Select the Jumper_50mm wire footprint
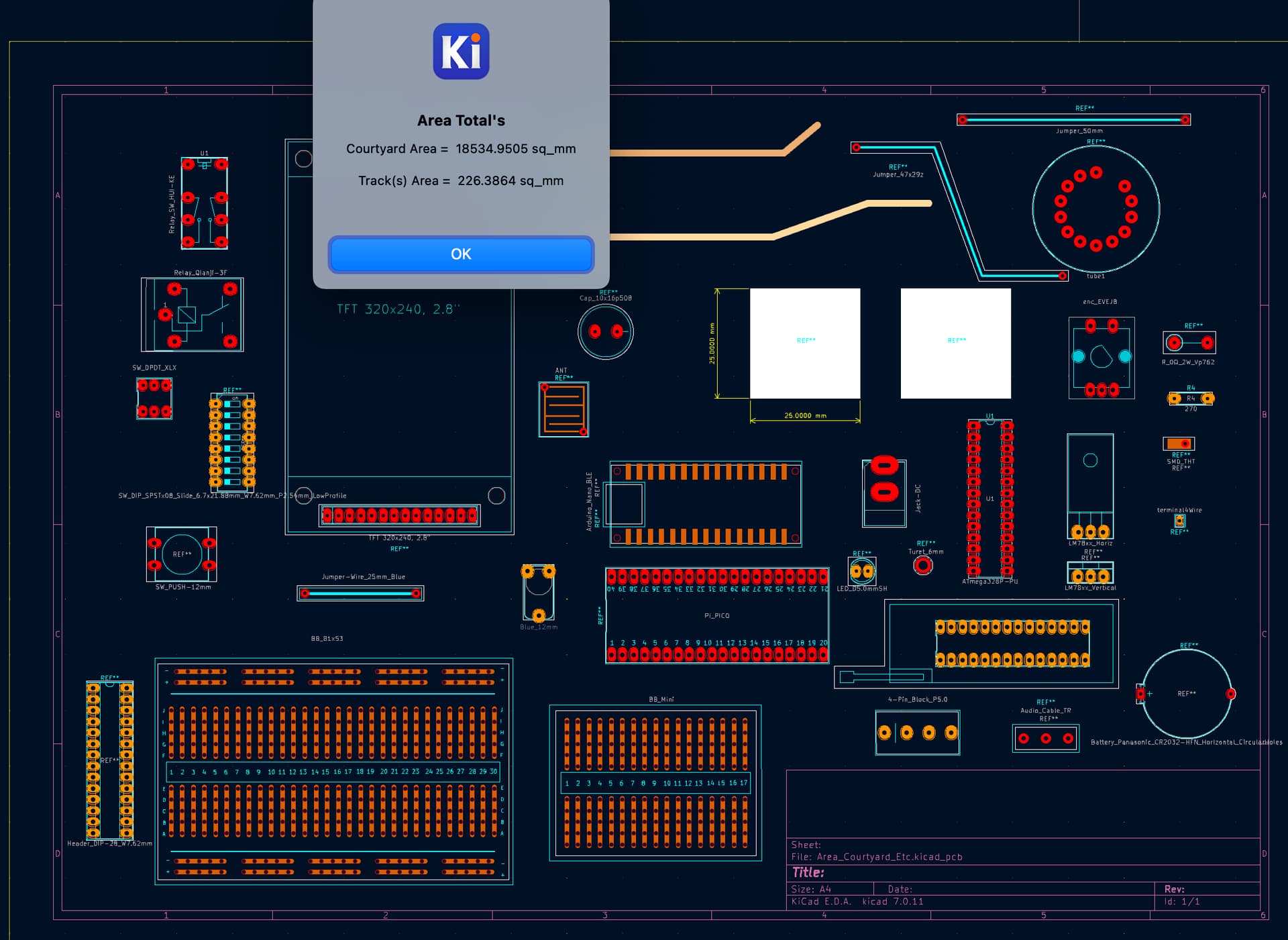Screen dimensions: 1288x940 point(1073,120)
